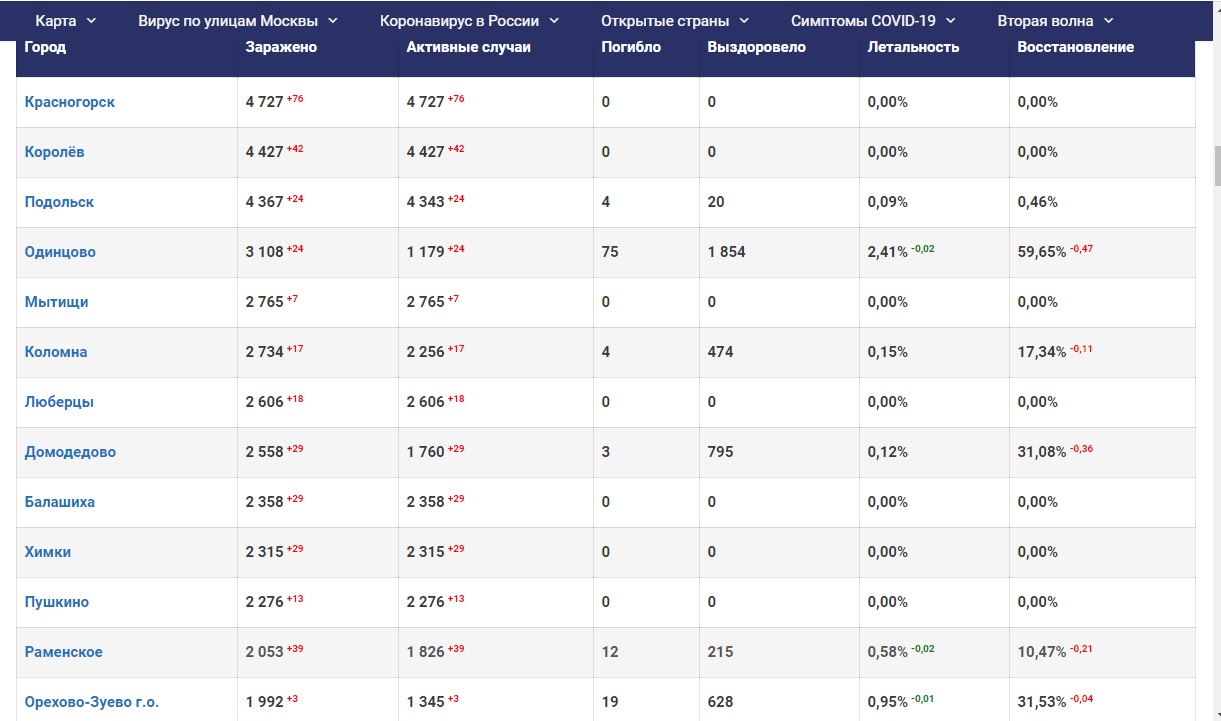Open the Коломна city link
This screenshot has height=721, width=1221.
point(56,352)
